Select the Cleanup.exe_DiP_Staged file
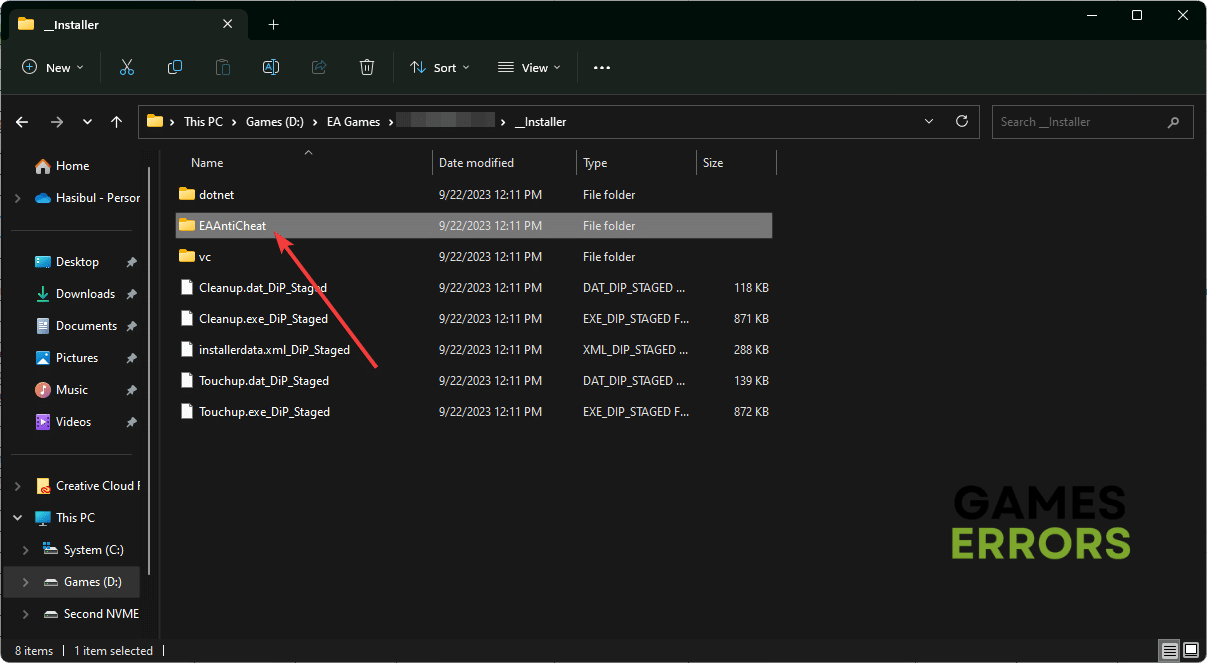The image size is (1207, 663). [x=263, y=319]
